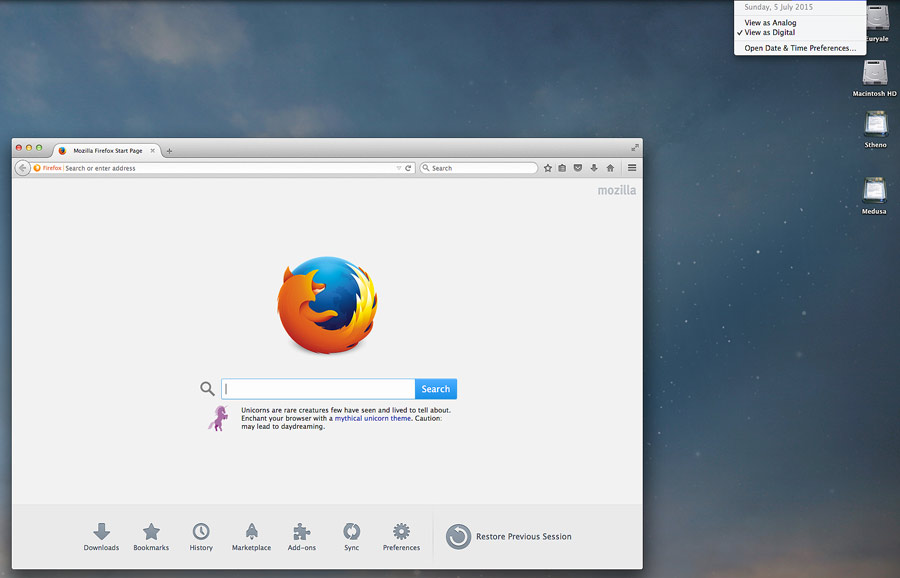The image size is (900, 578).
Task: Go to the Firefox home page
Action: (x=610, y=168)
